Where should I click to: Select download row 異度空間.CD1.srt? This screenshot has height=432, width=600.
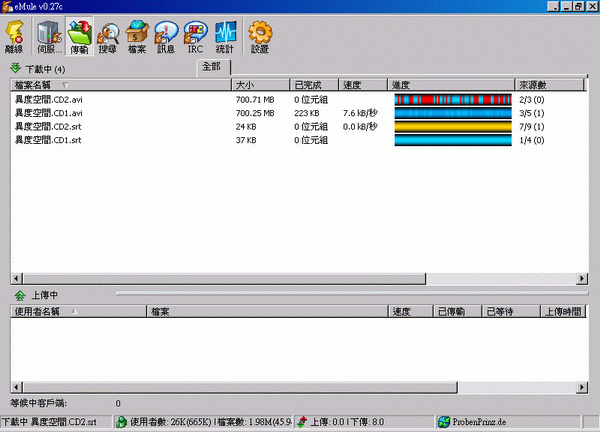point(300,140)
